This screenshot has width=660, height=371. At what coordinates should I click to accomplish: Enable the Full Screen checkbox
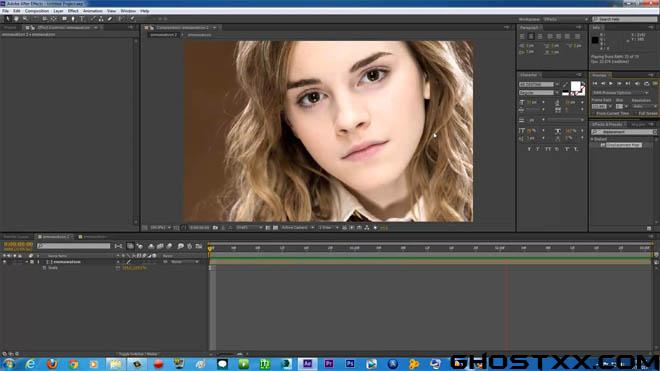click(636, 114)
